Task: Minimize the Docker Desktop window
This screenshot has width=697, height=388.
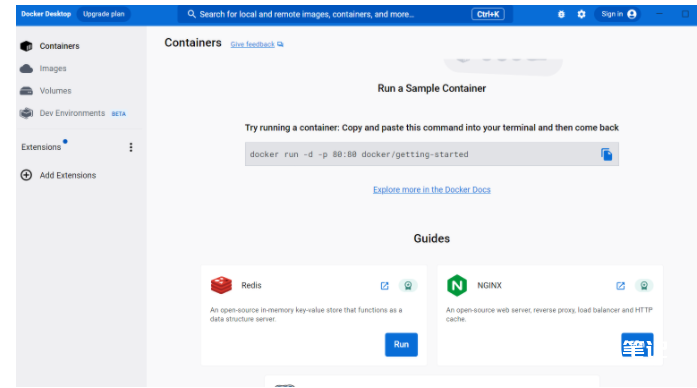Action: (x=659, y=14)
